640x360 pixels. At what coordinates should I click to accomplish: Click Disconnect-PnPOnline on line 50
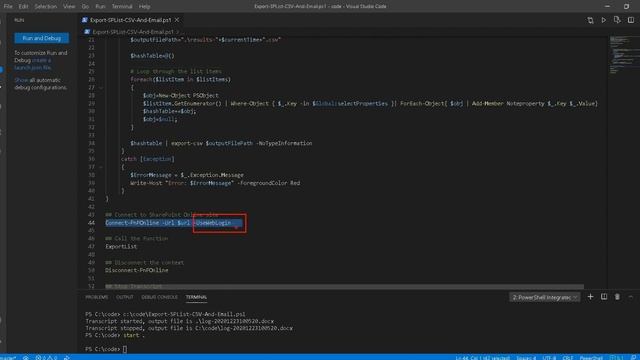tap(137, 270)
